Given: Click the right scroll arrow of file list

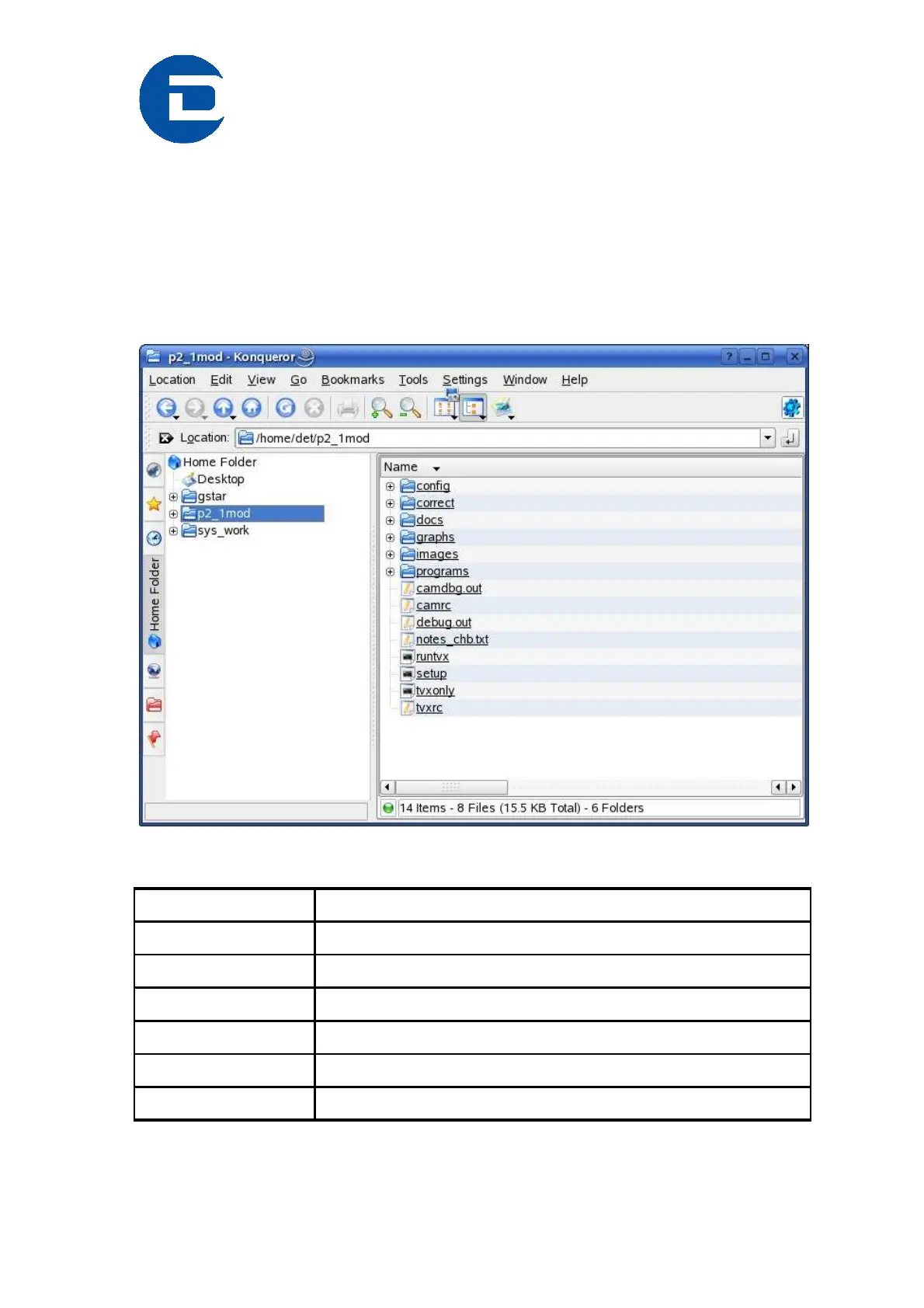Looking at the screenshot, I should pos(794,787).
